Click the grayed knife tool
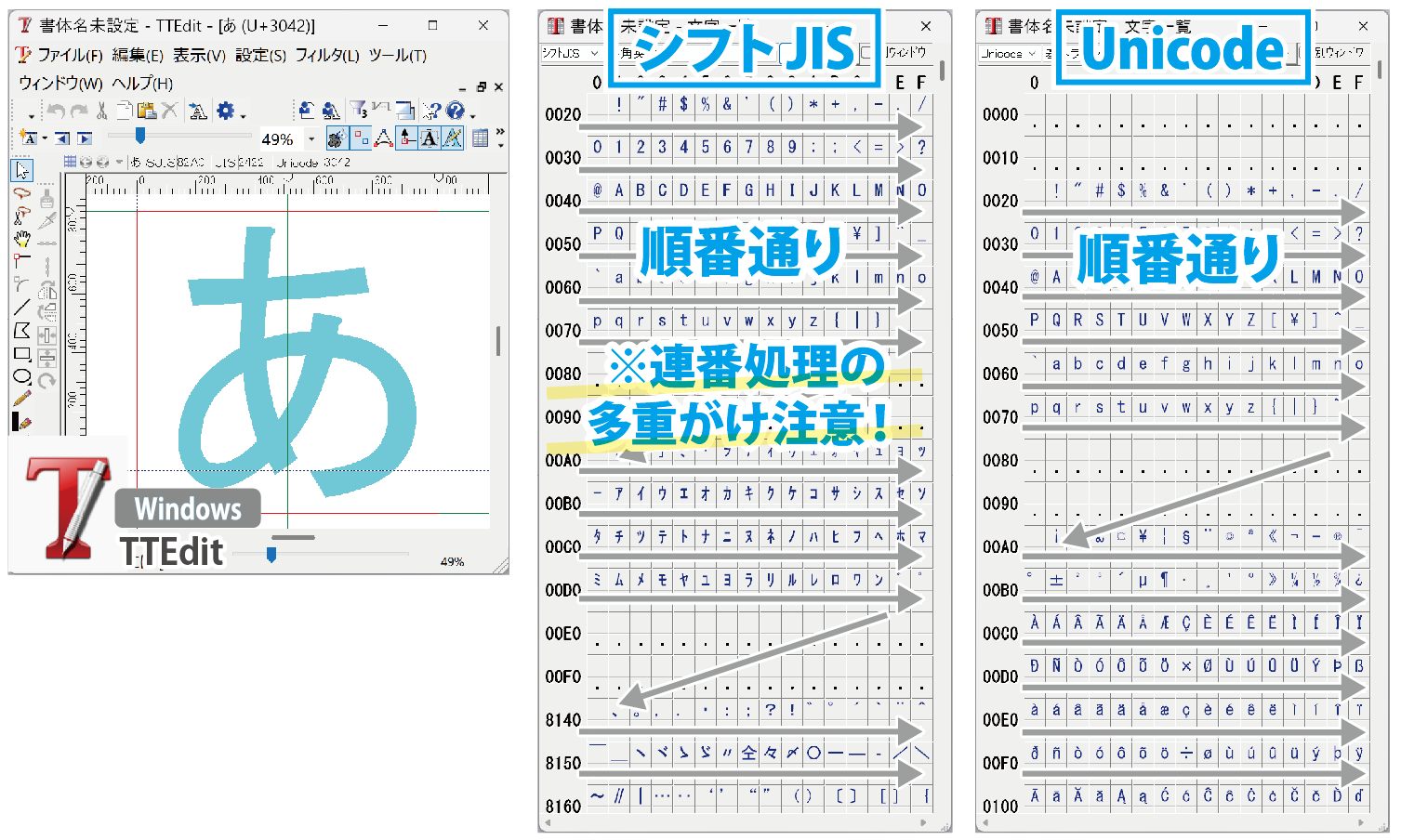Screen dimensions: 1401x840 47,220
